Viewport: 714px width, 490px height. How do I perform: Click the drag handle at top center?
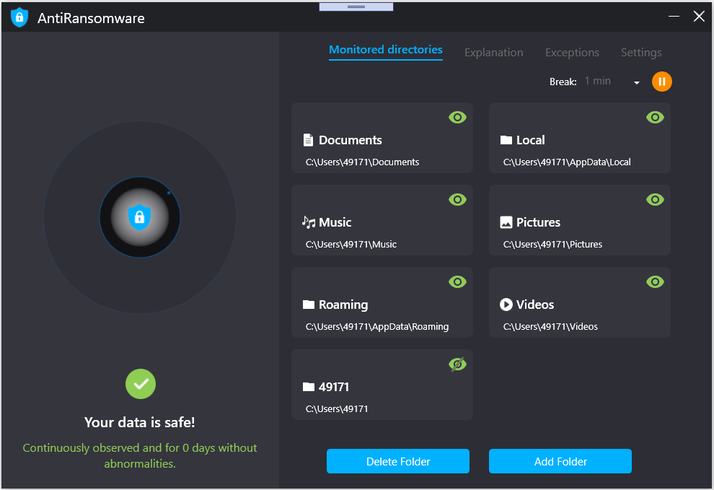pyautogui.click(x=356, y=6)
